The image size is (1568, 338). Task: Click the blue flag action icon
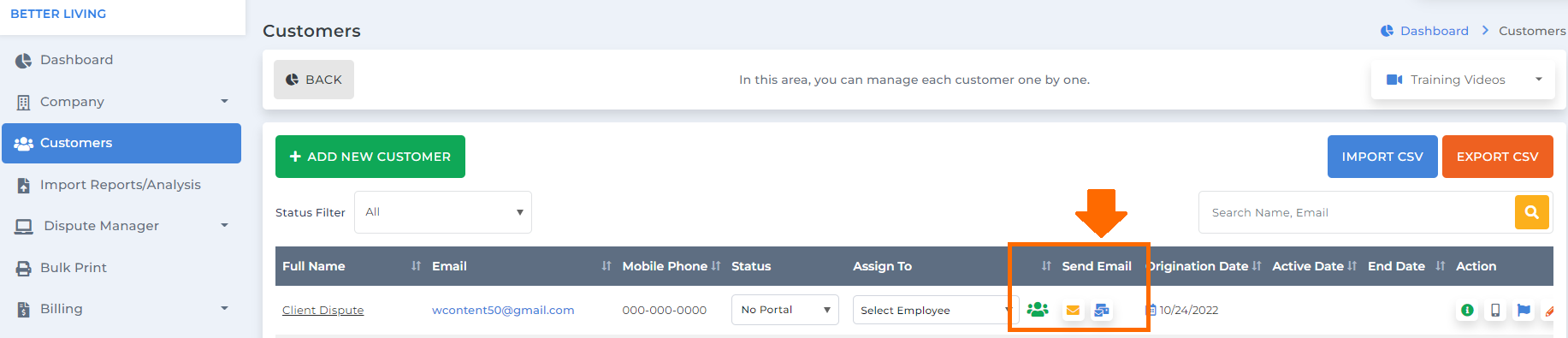(x=1524, y=311)
